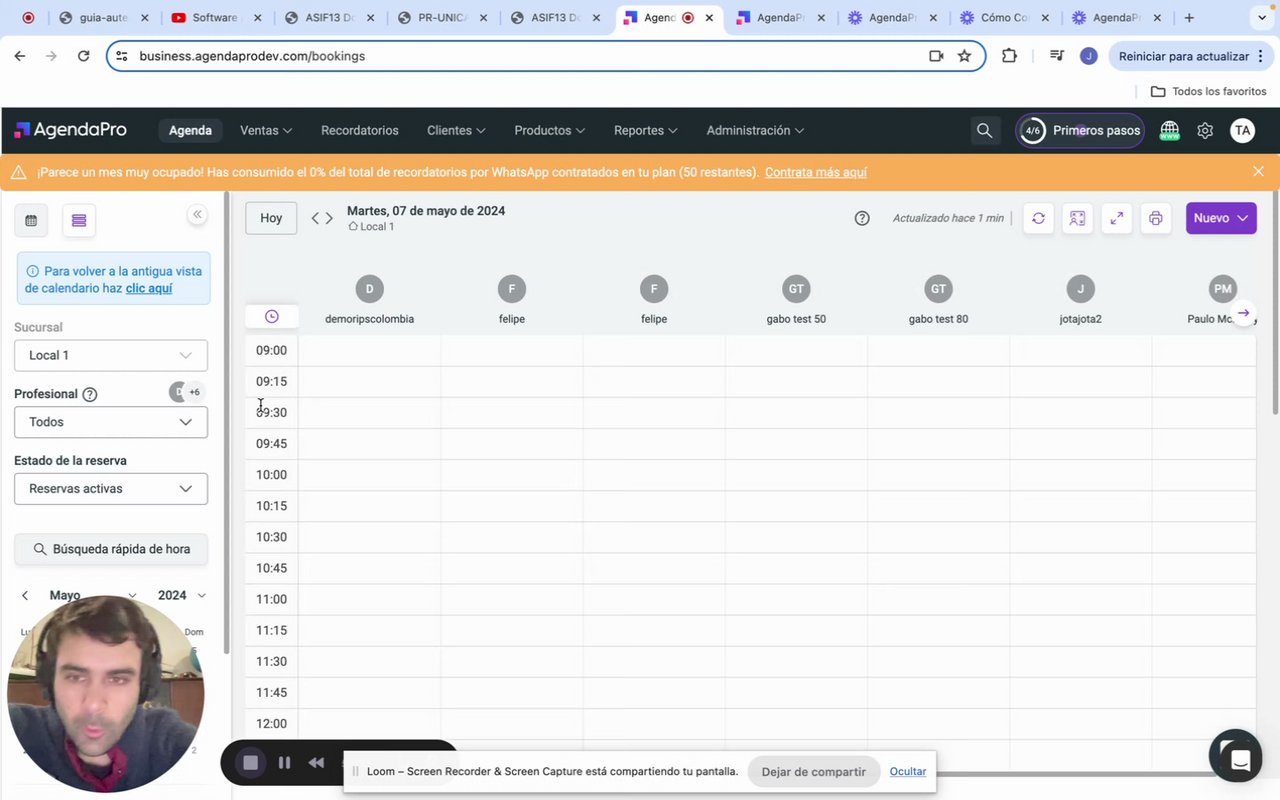Follow the clic aquí old calendar link
Viewport: 1280px width, 800px height.
[149, 288]
